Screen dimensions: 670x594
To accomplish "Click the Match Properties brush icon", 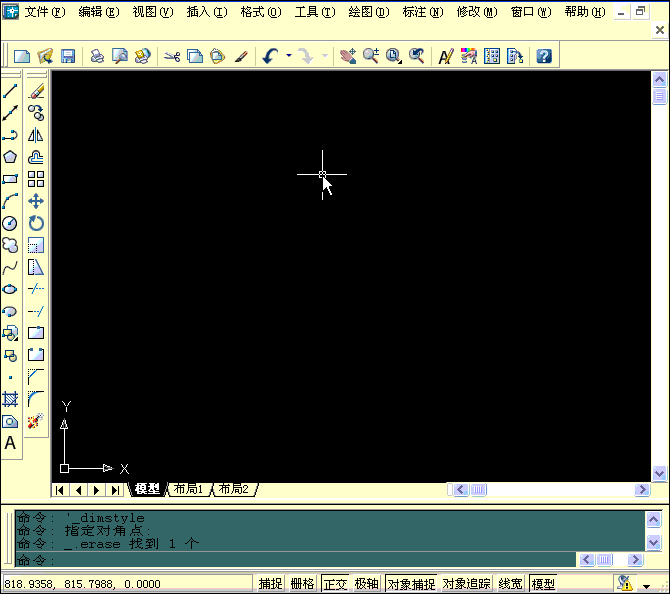I will tap(241, 56).
